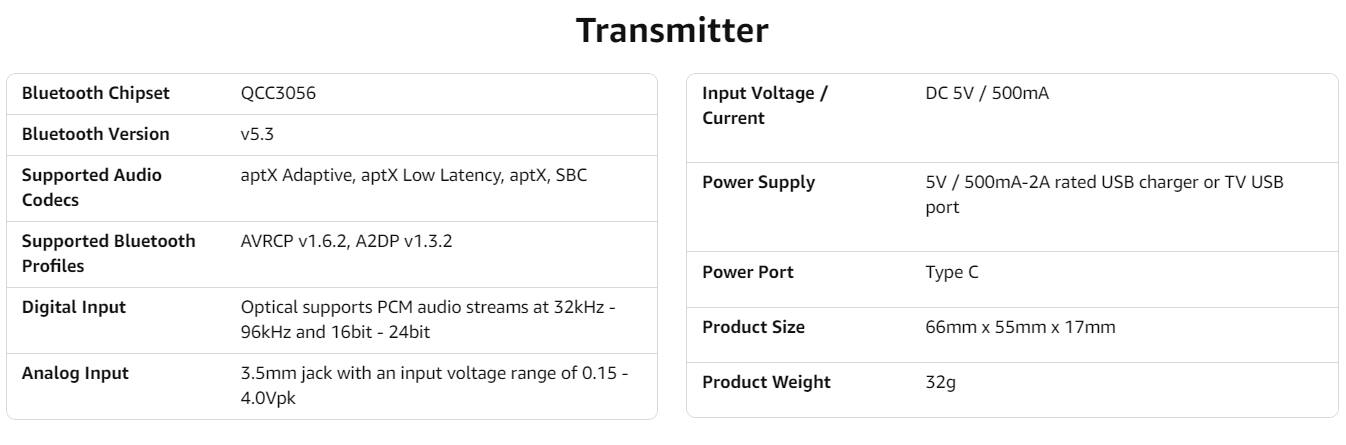Click the Analog Input label
This screenshot has height=445, width=1346.
pyautogui.click(x=75, y=373)
